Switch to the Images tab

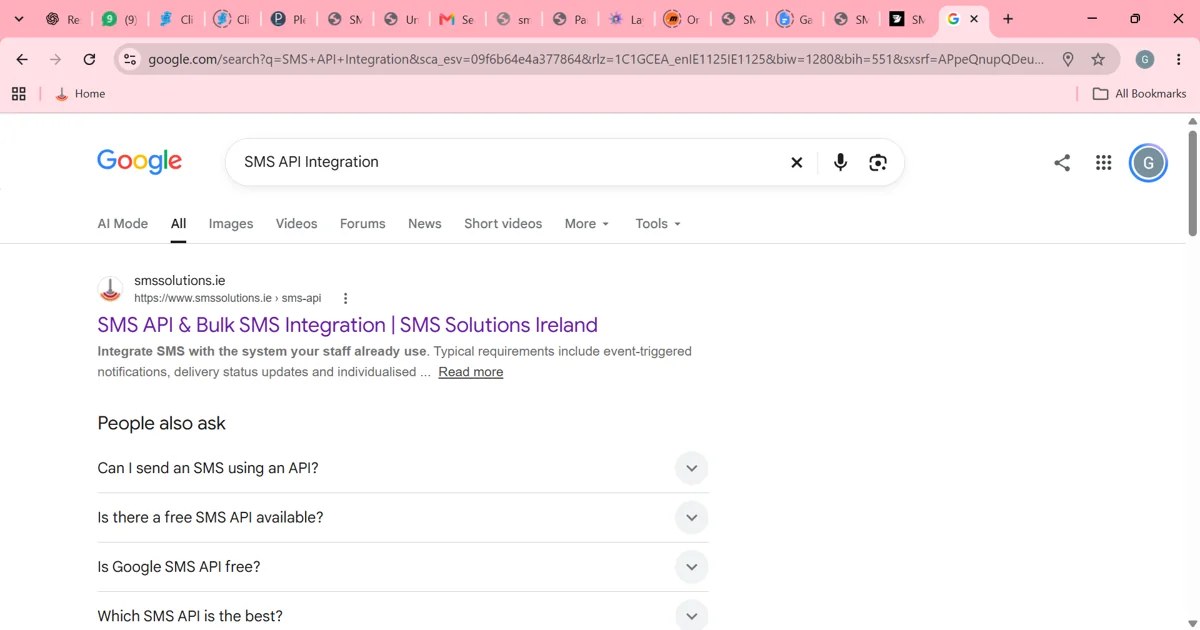pyautogui.click(x=231, y=224)
